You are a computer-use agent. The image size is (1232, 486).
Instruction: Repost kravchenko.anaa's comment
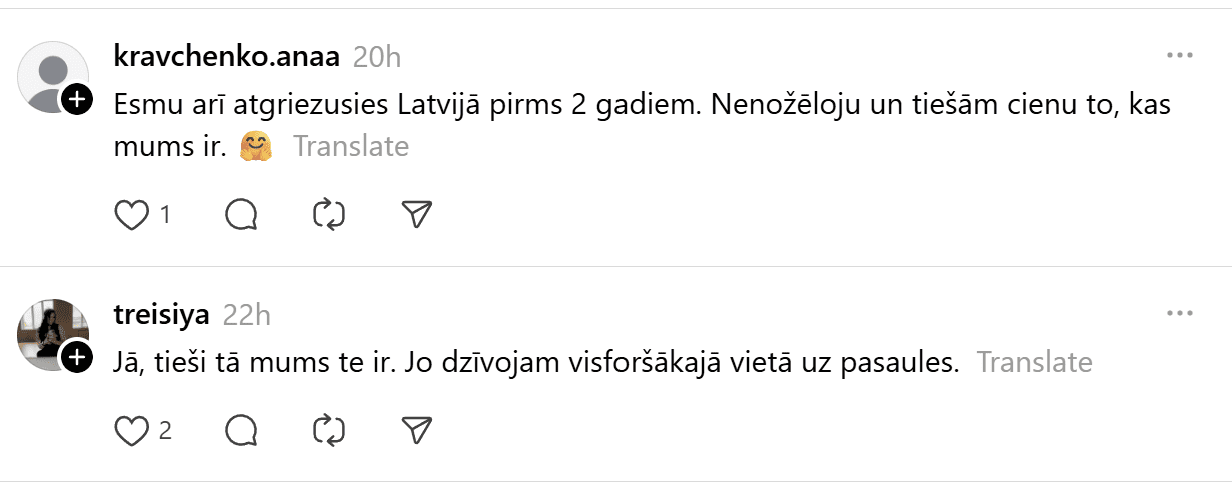[x=329, y=215]
